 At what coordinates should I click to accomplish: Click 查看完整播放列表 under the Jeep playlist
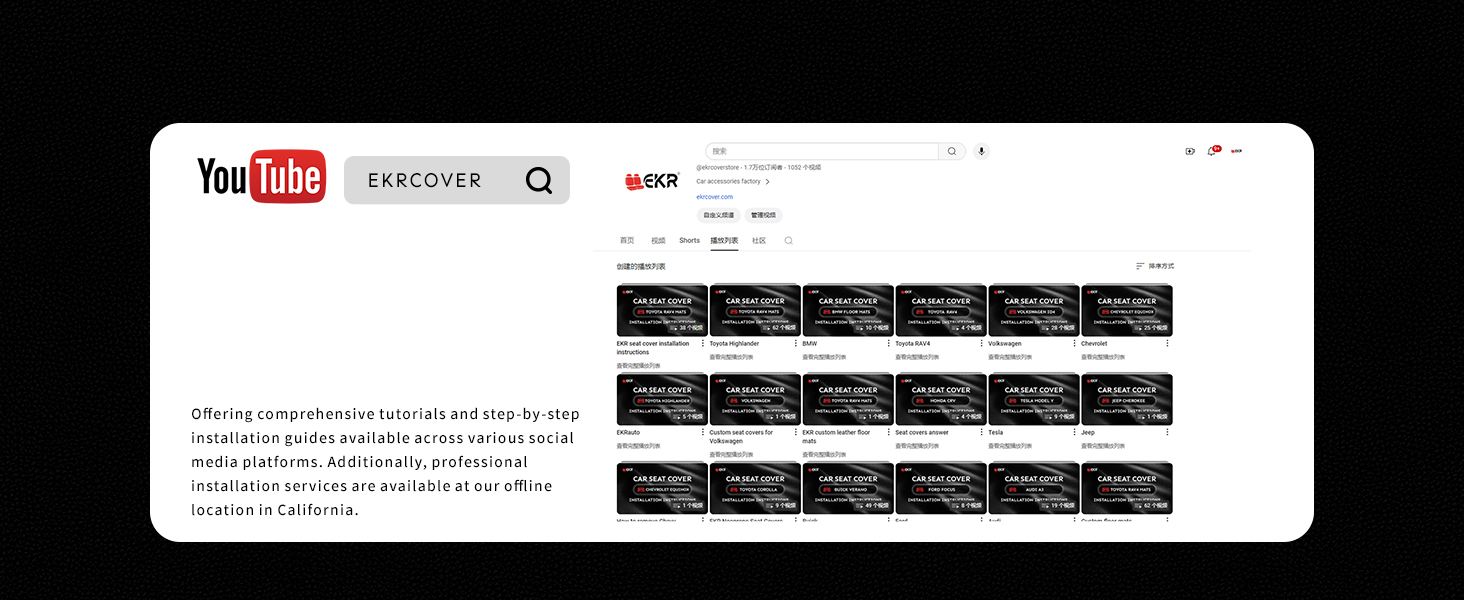[1103, 446]
